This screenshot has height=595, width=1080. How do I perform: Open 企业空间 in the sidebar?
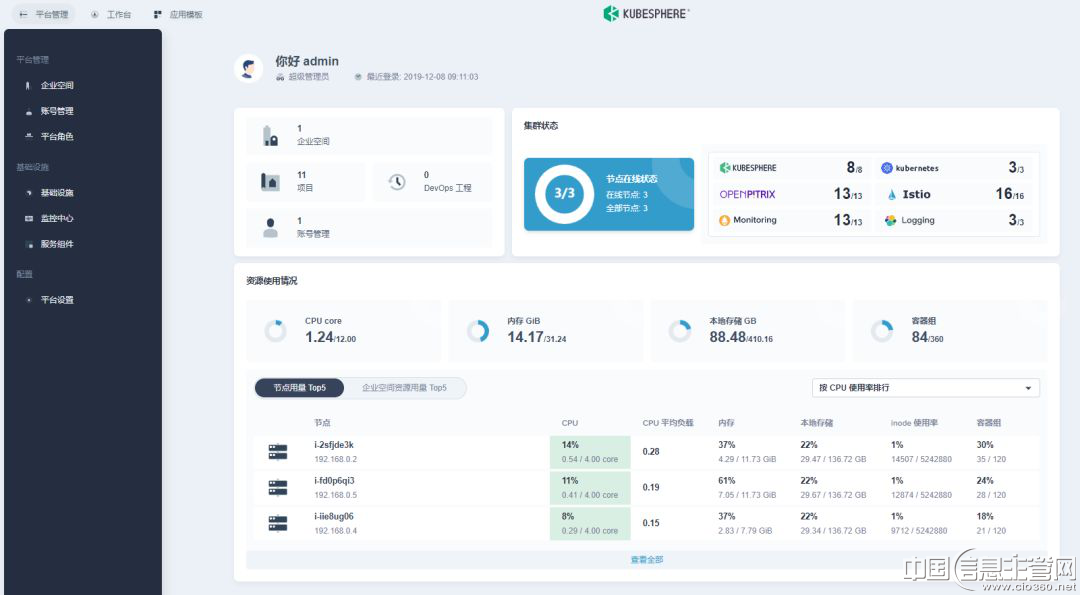pyautogui.click(x=56, y=85)
